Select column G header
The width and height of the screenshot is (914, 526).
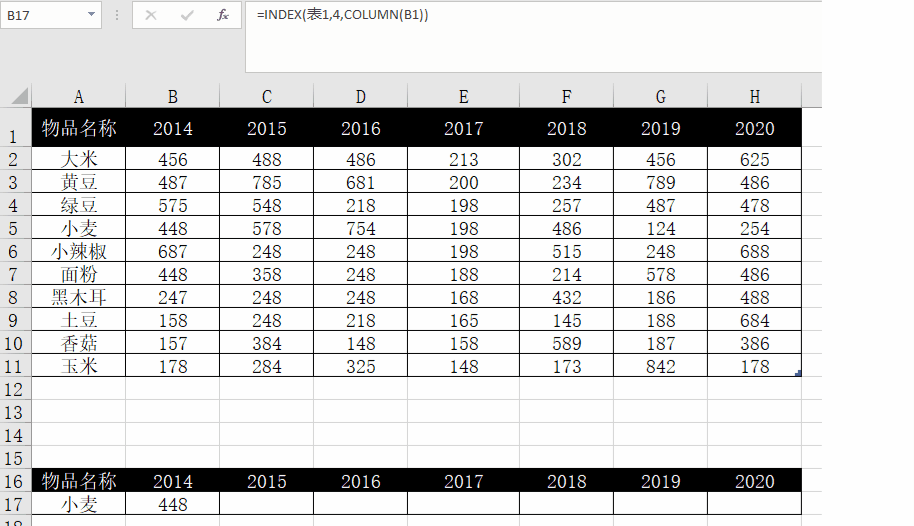coord(660,96)
